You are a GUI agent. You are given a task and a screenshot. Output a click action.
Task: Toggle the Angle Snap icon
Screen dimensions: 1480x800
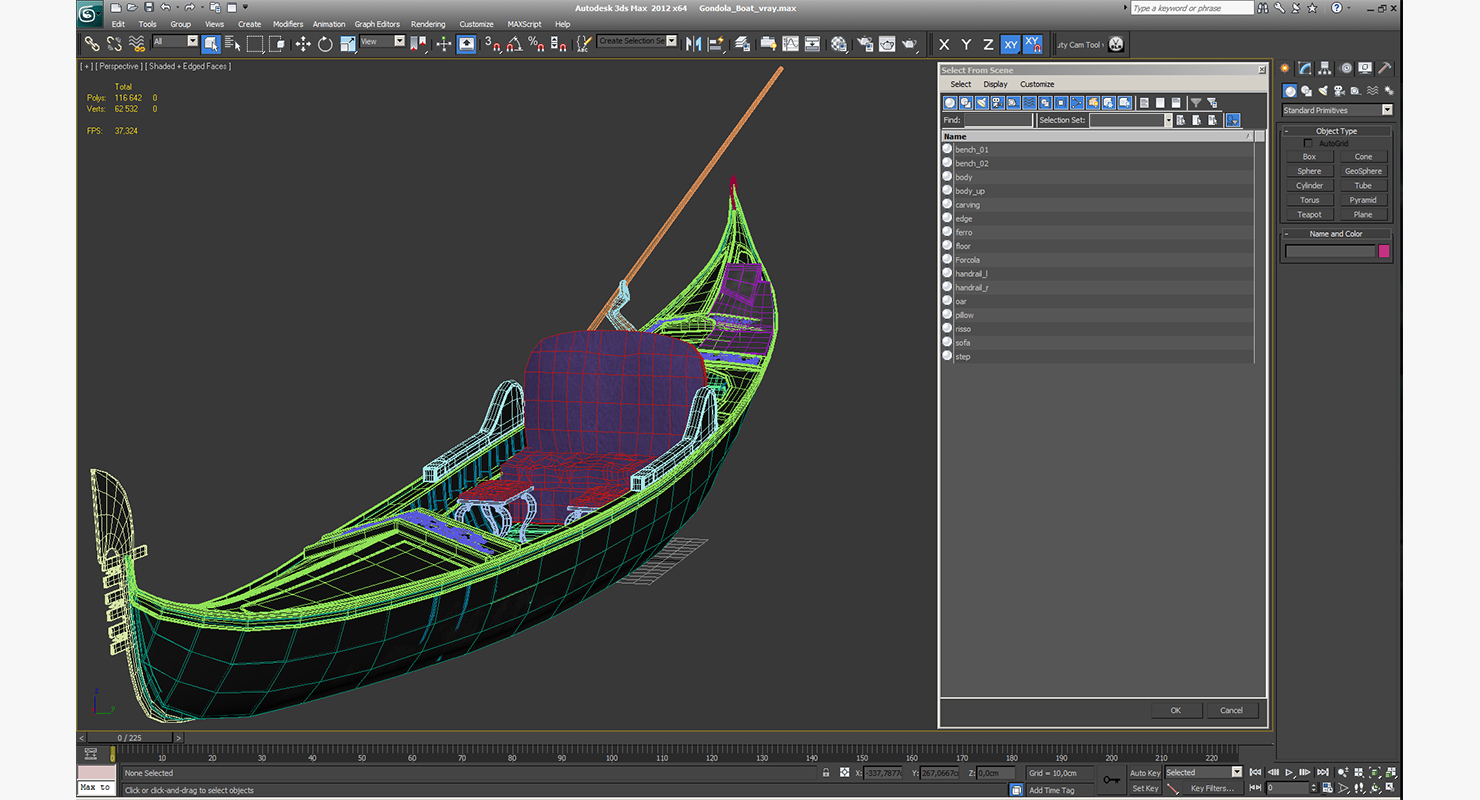pyautogui.click(x=514, y=44)
